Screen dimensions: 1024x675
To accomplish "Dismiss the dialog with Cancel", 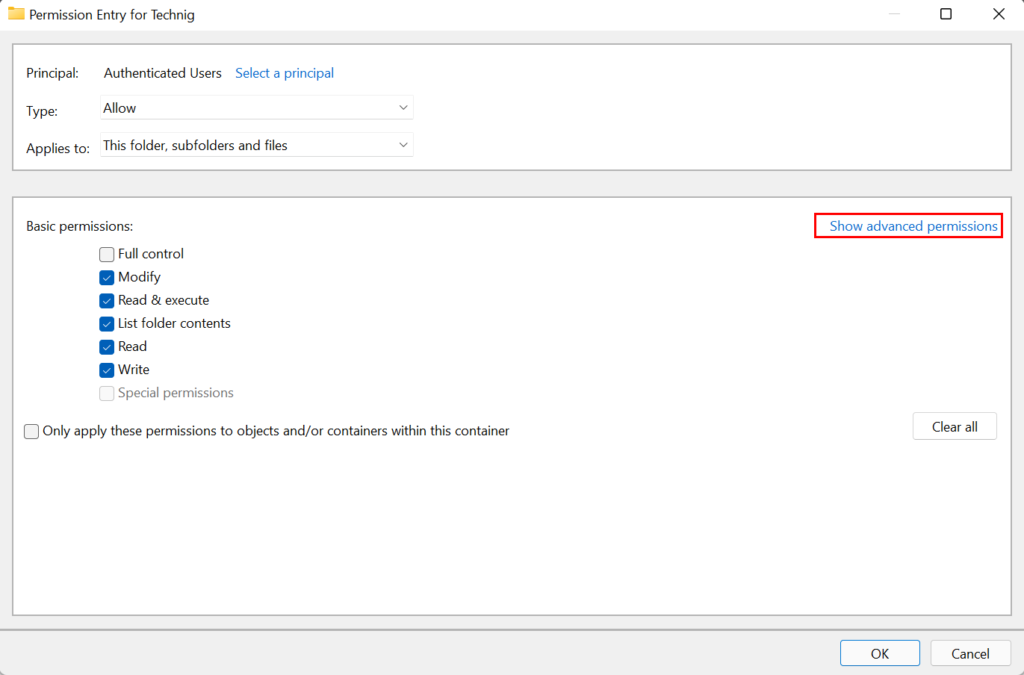I will pos(970,653).
